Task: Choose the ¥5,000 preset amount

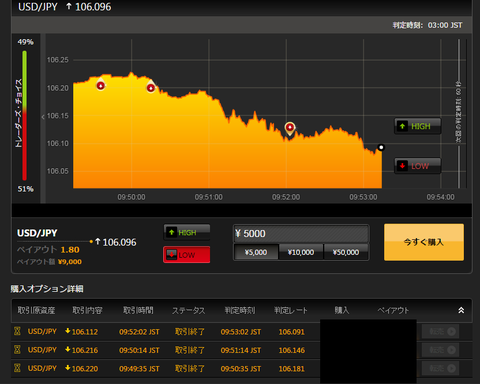Action: pyautogui.click(x=256, y=252)
